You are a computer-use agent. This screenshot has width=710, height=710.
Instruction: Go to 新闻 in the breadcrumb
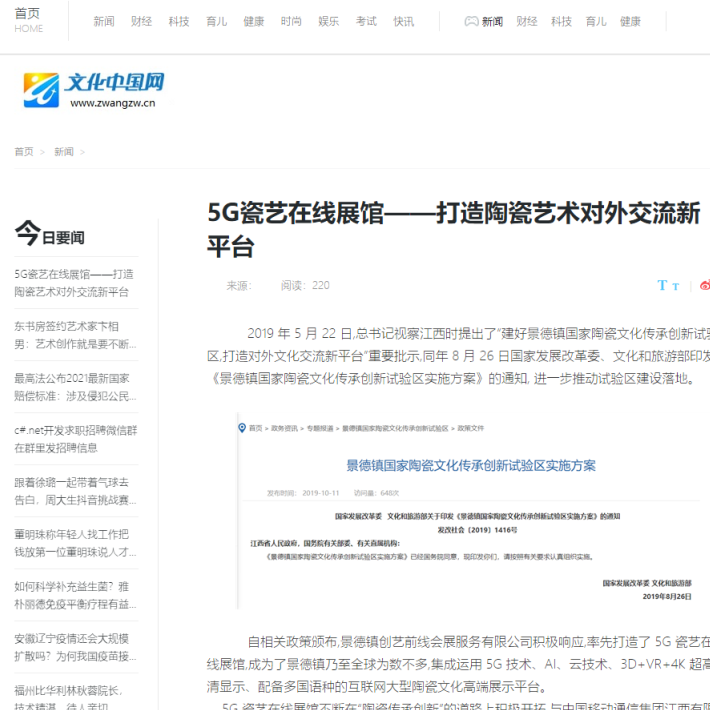point(64,152)
